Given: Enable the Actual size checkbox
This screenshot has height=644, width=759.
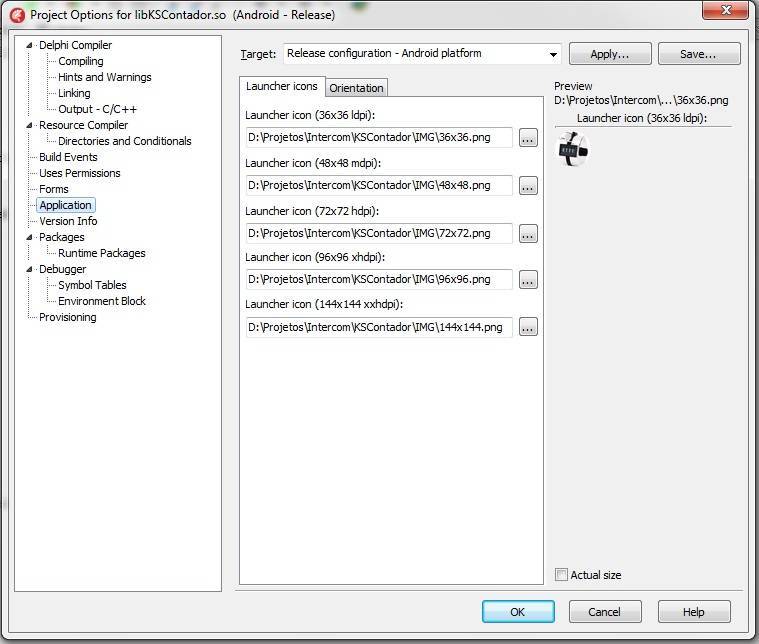Looking at the screenshot, I should (561, 575).
